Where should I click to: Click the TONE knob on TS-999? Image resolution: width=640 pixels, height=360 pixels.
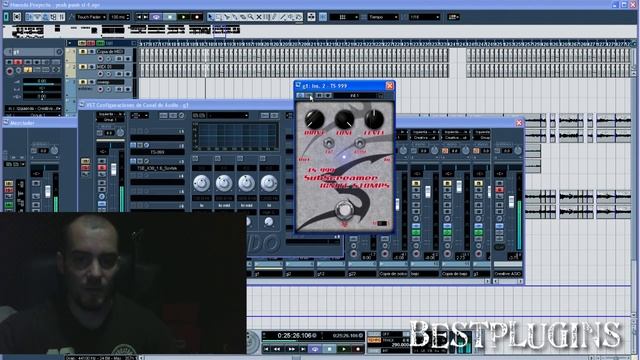coord(344,120)
